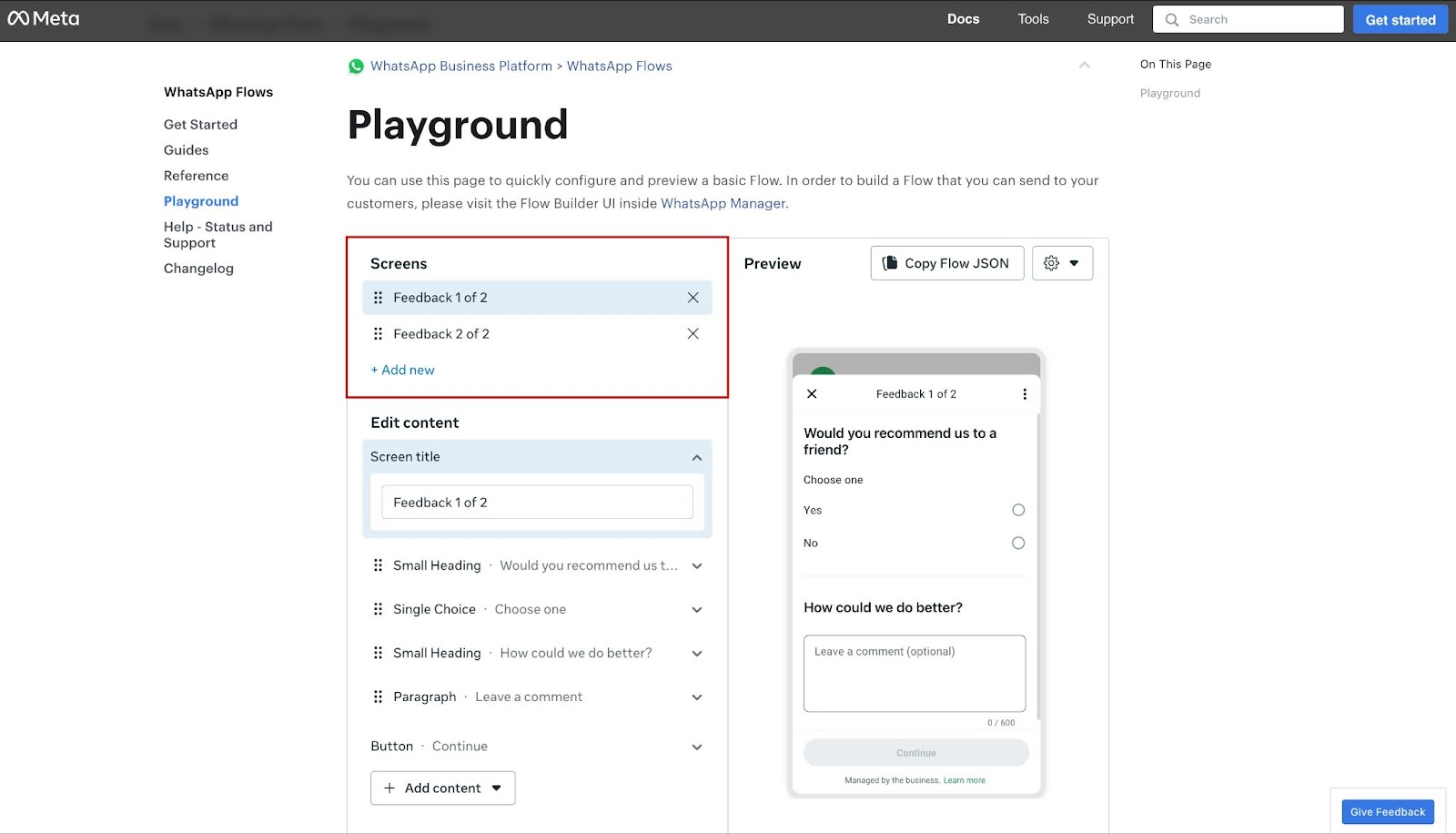The image size is (1456, 834).
Task: Collapse the page header with up chevron
Action: point(1084,65)
